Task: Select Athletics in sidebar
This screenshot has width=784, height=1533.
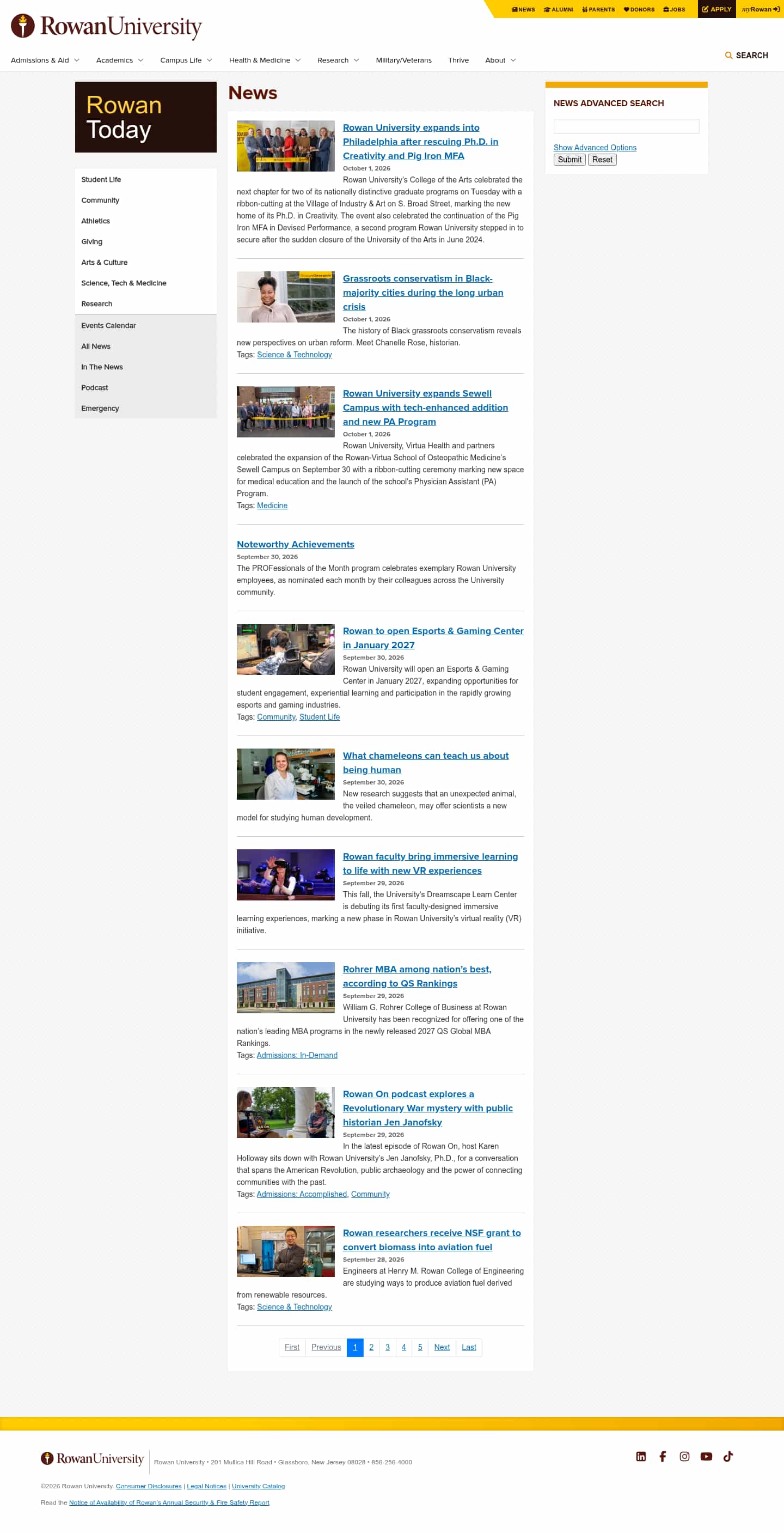Action: [x=95, y=221]
